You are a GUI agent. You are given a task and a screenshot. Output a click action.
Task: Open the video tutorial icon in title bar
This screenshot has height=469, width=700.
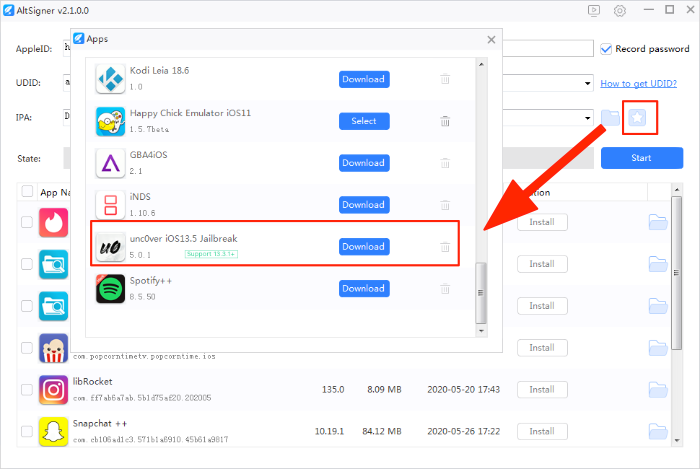(x=593, y=10)
